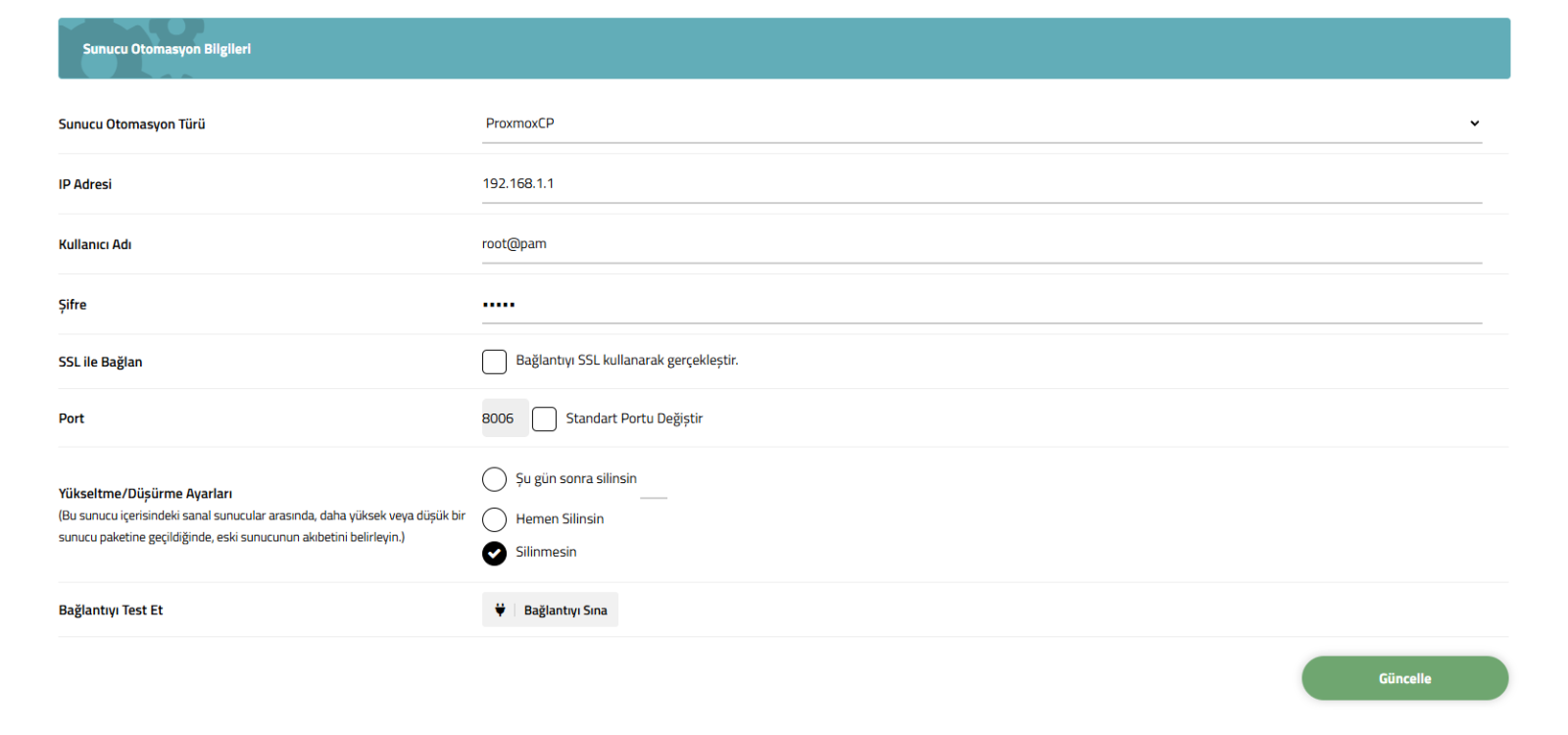Focus the IP Adresi field with 192.168.1.1

980,184
